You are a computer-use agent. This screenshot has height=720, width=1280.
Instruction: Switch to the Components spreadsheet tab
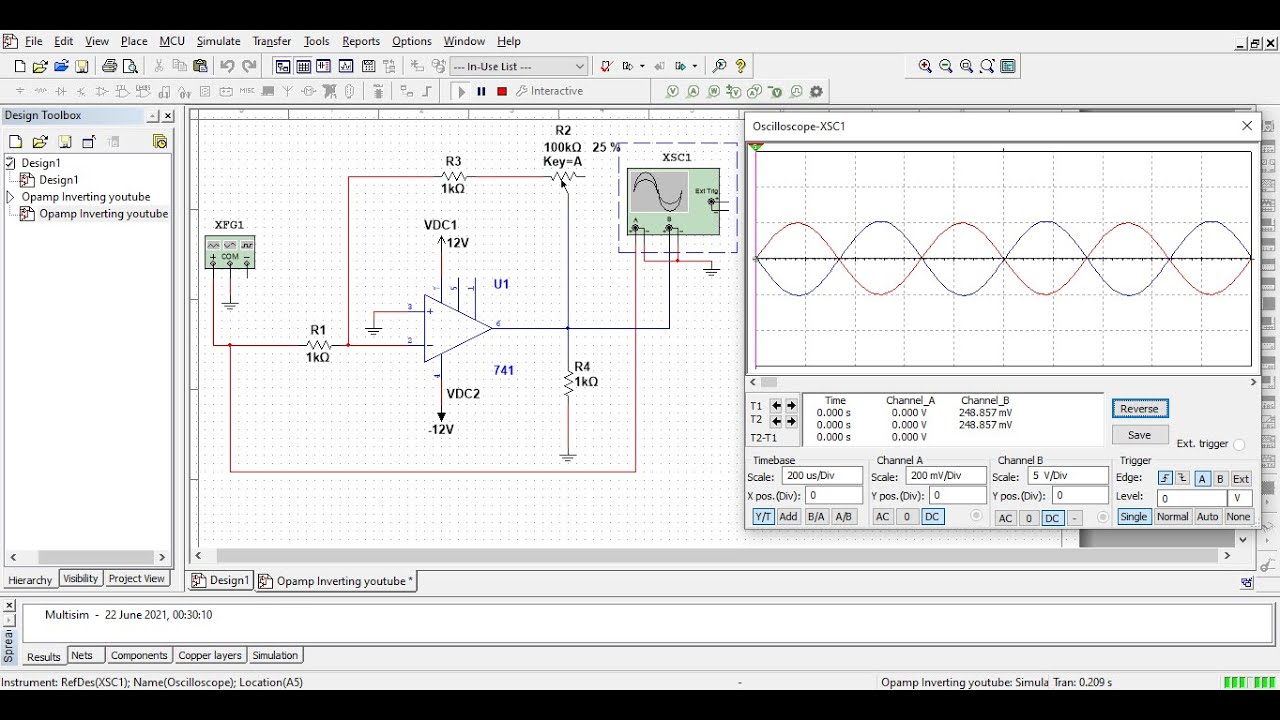(139, 656)
